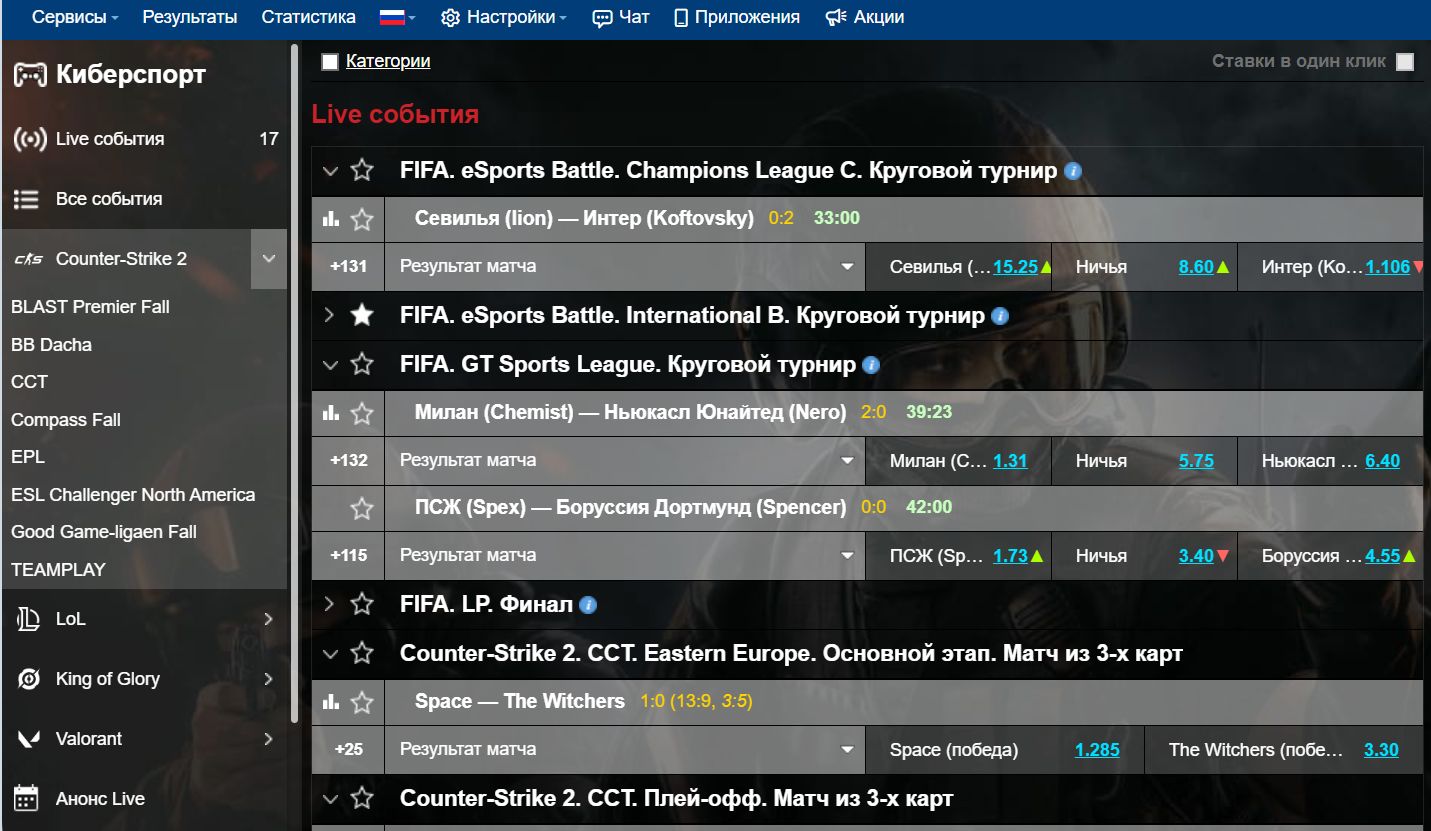
Task: Open the Сервисы menu
Action: pos(75,18)
